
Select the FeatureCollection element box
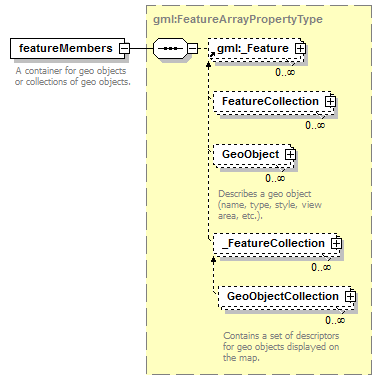coord(274,102)
